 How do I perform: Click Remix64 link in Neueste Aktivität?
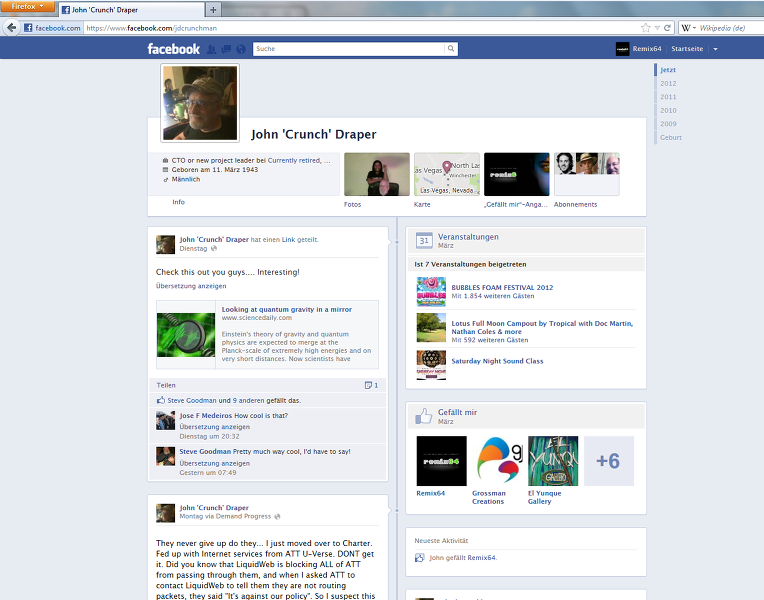click(x=479, y=558)
